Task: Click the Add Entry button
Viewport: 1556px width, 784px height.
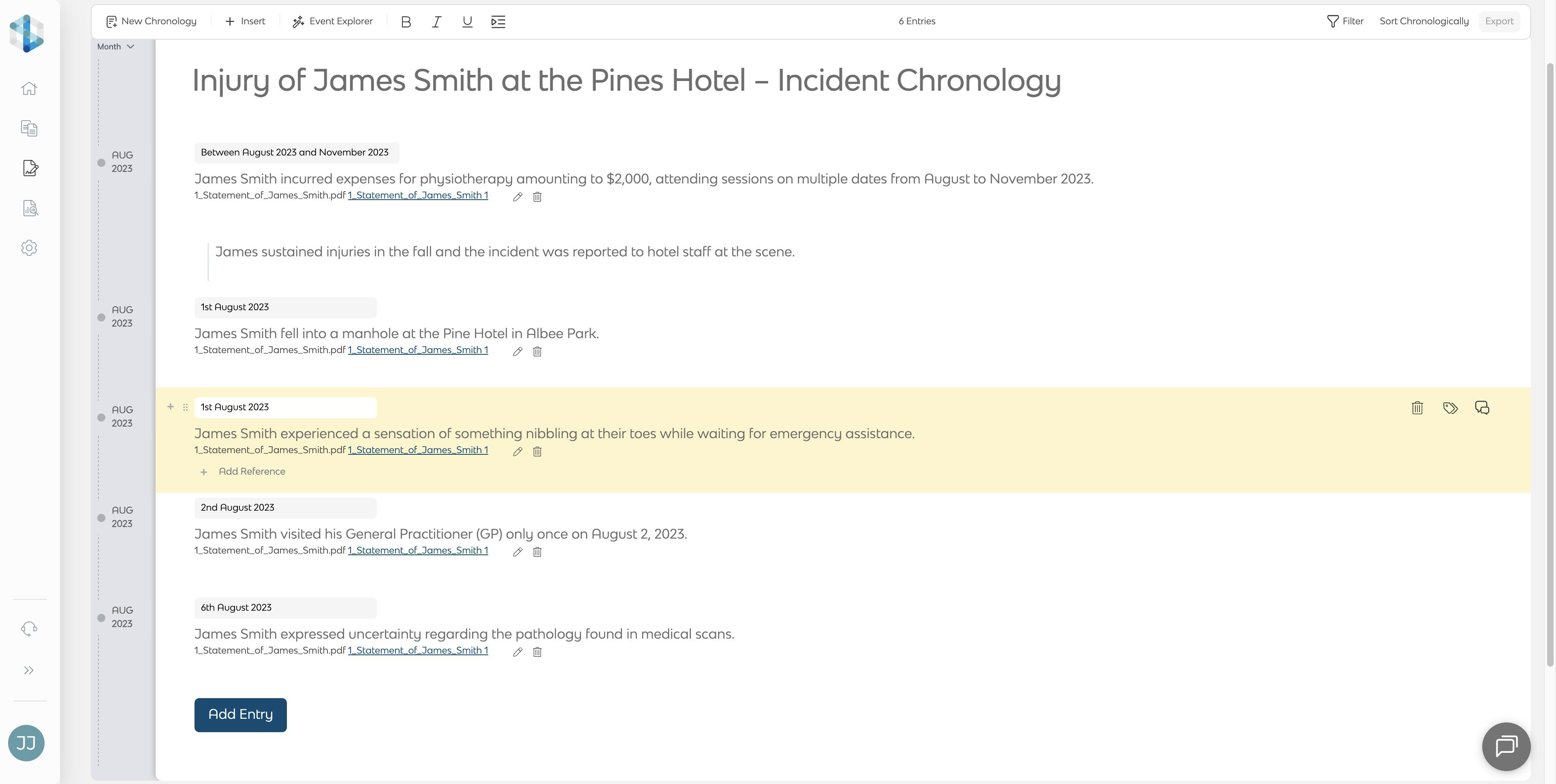Action: coord(240,715)
